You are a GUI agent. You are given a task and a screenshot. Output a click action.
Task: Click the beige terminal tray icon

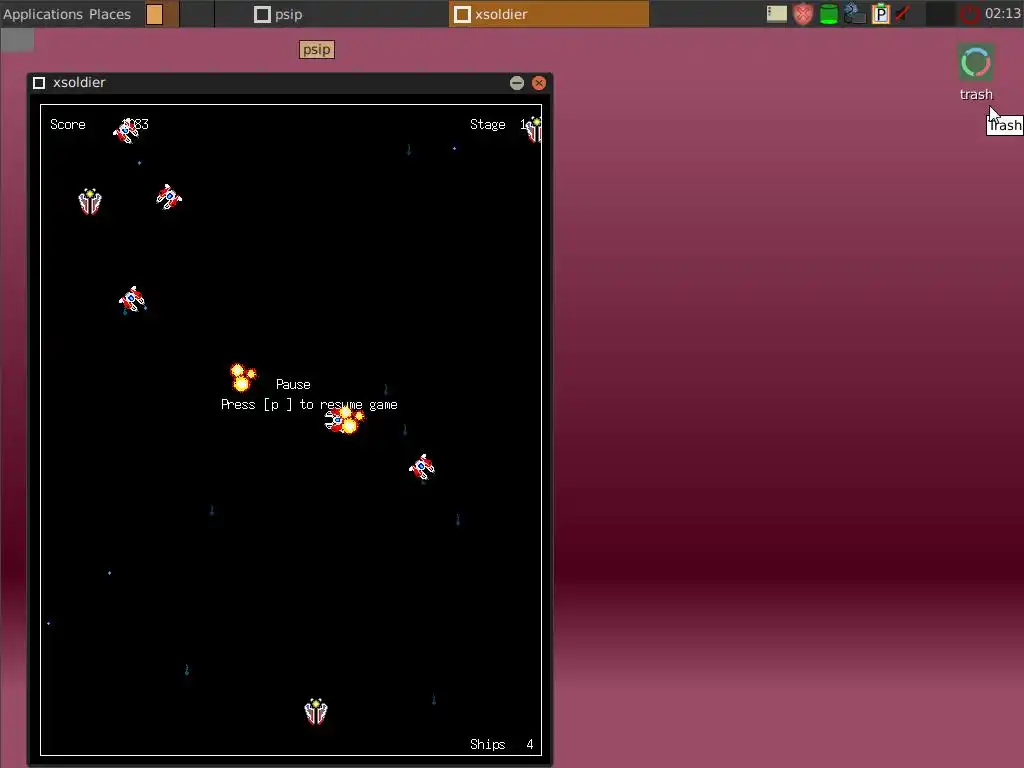(776, 14)
